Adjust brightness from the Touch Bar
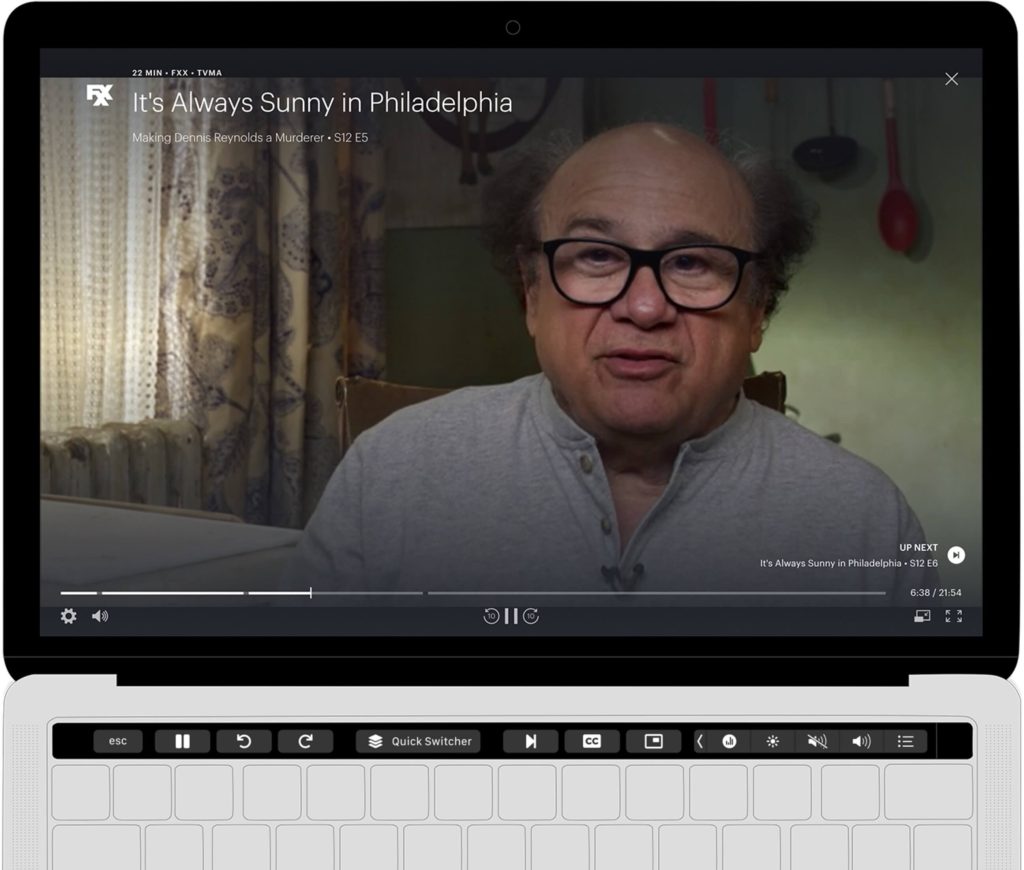Image resolution: width=1024 pixels, height=870 pixels. point(775,741)
